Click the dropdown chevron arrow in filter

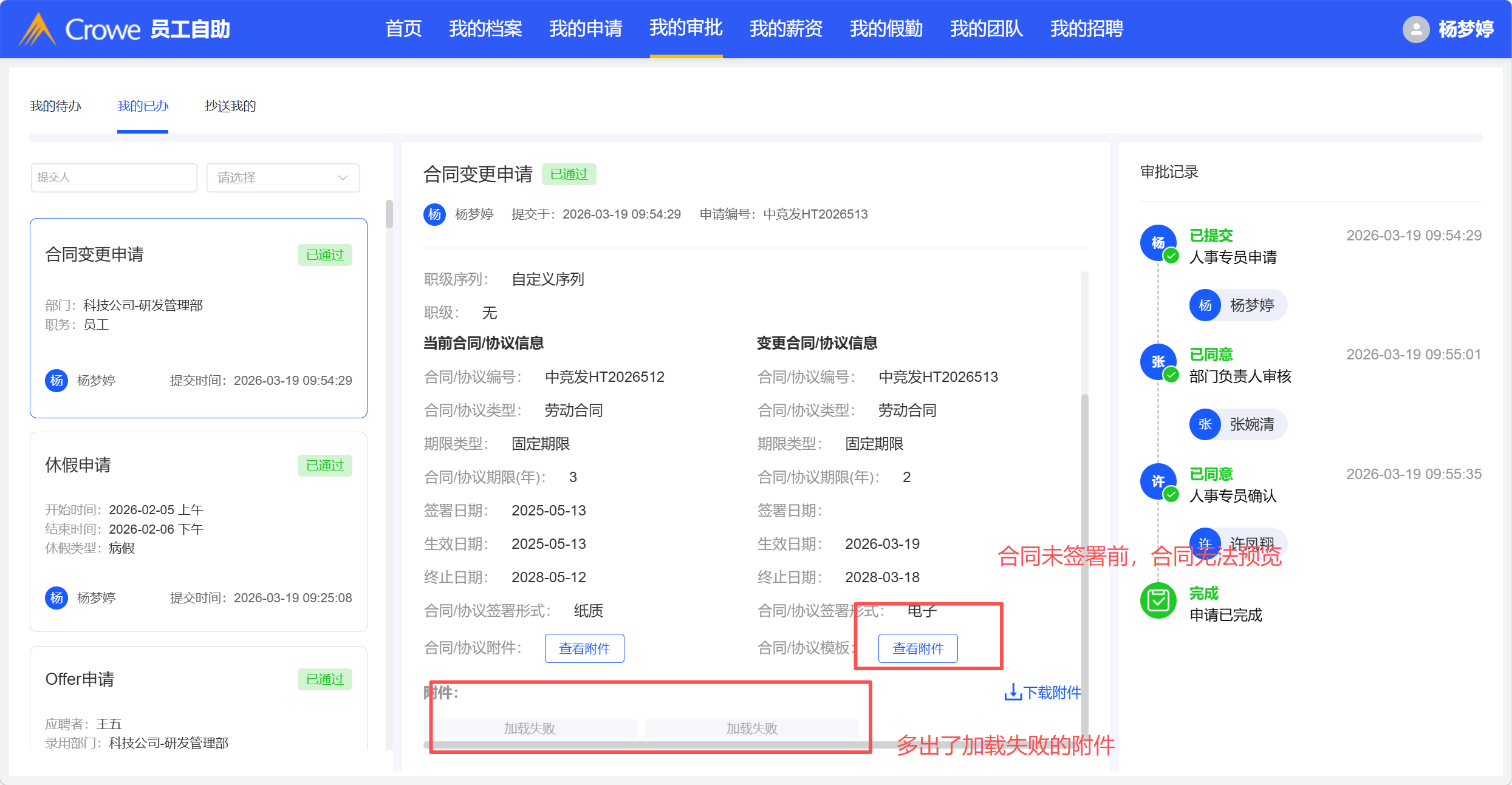(x=343, y=178)
